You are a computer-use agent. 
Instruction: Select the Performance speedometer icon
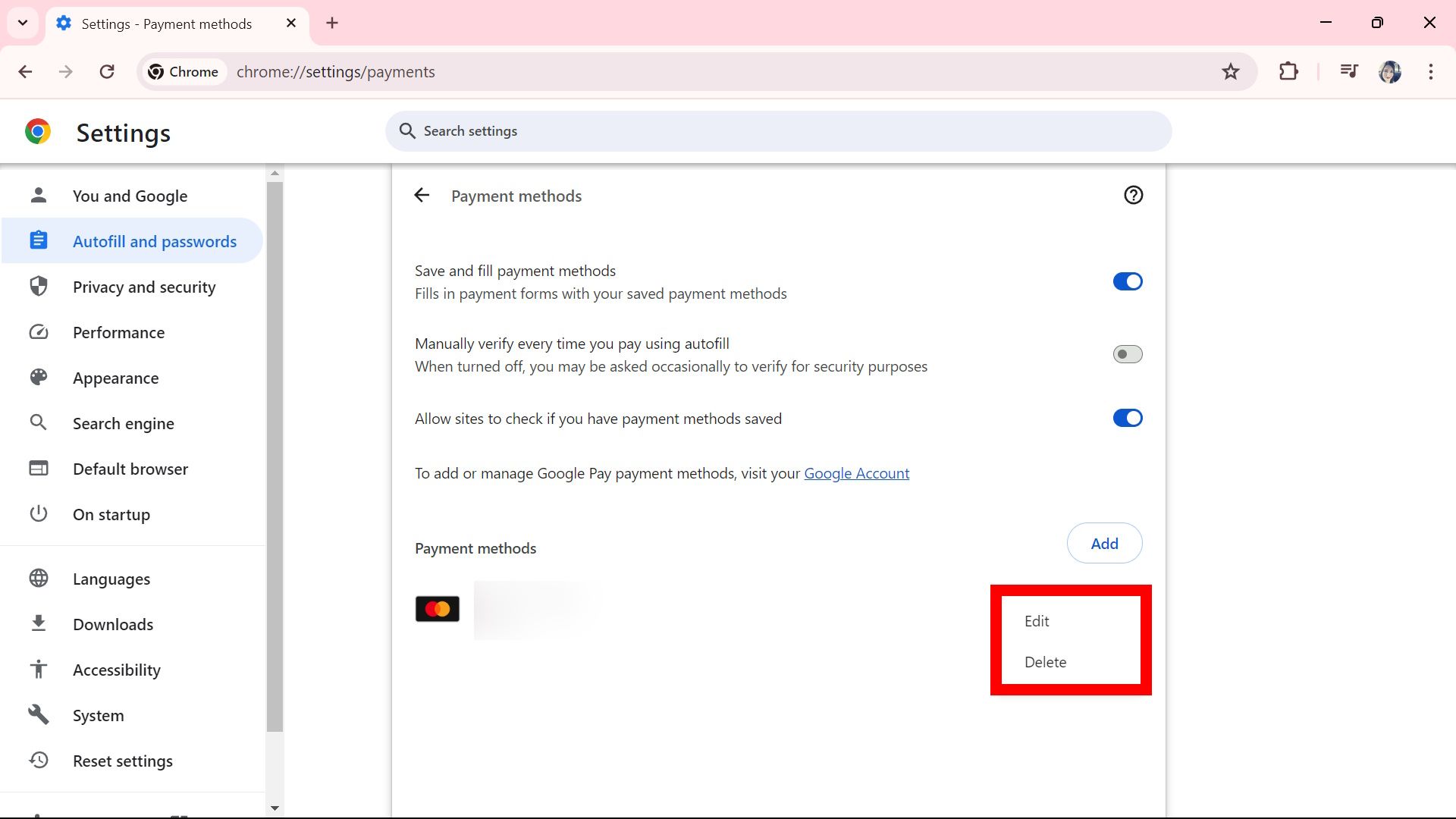point(38,332)
